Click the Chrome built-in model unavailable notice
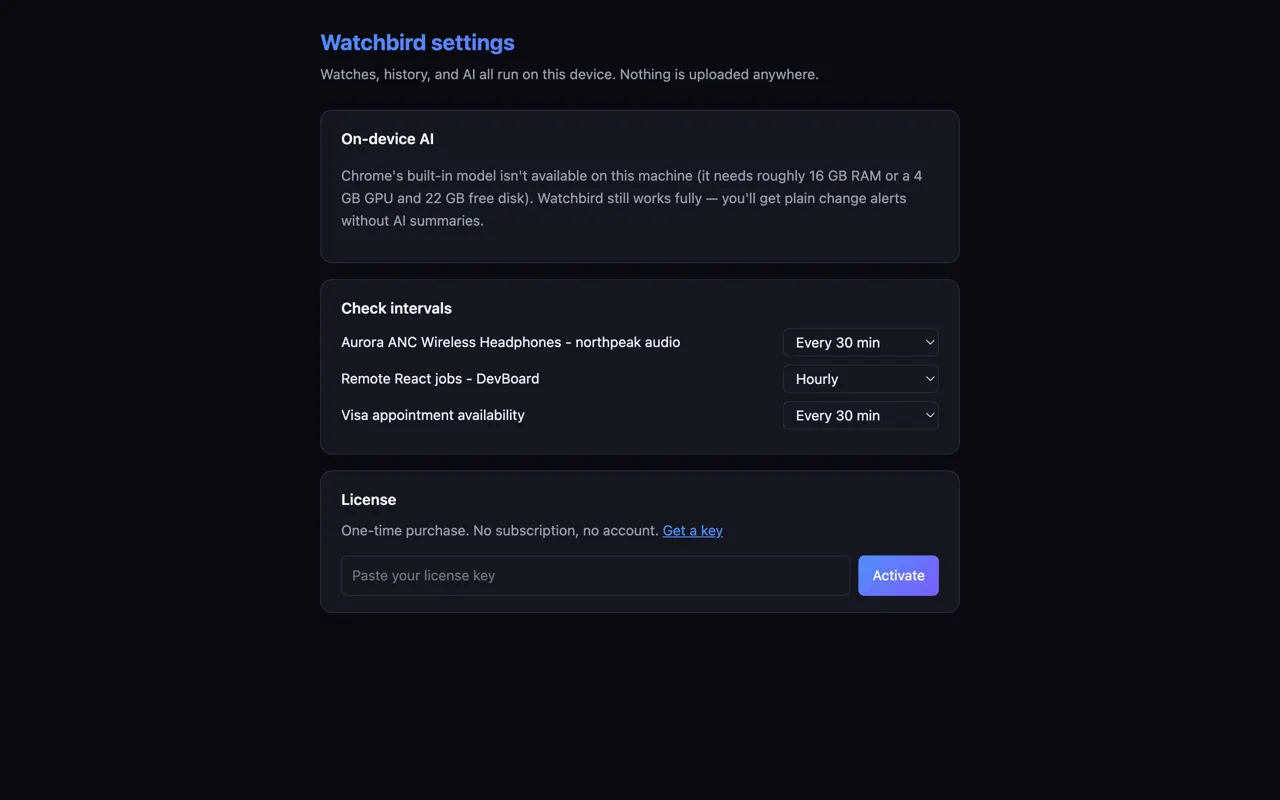The image size is (1280, 800). click(x=632, y=198)
